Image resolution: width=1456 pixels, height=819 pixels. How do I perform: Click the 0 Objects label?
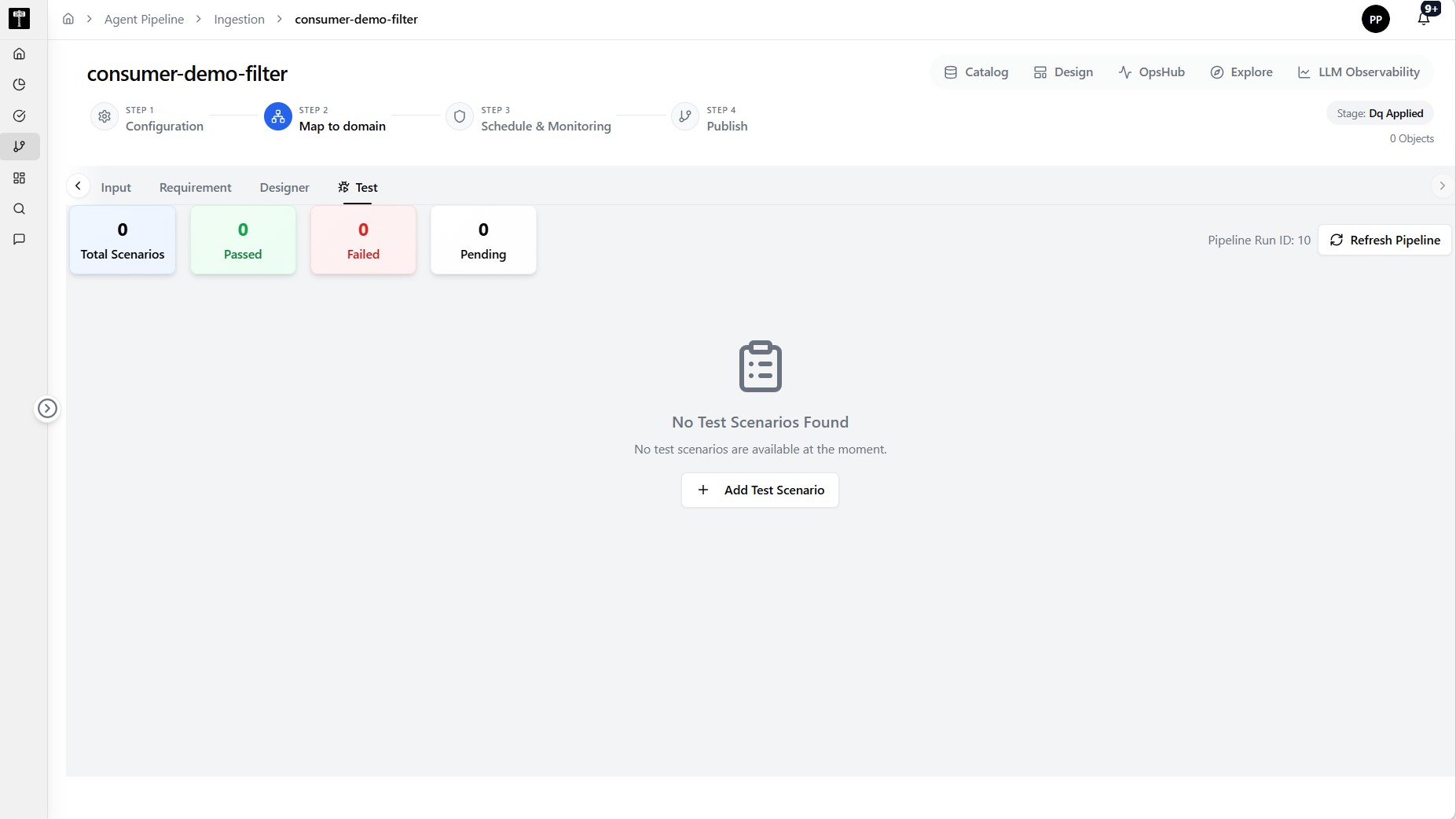point(1411,138)
